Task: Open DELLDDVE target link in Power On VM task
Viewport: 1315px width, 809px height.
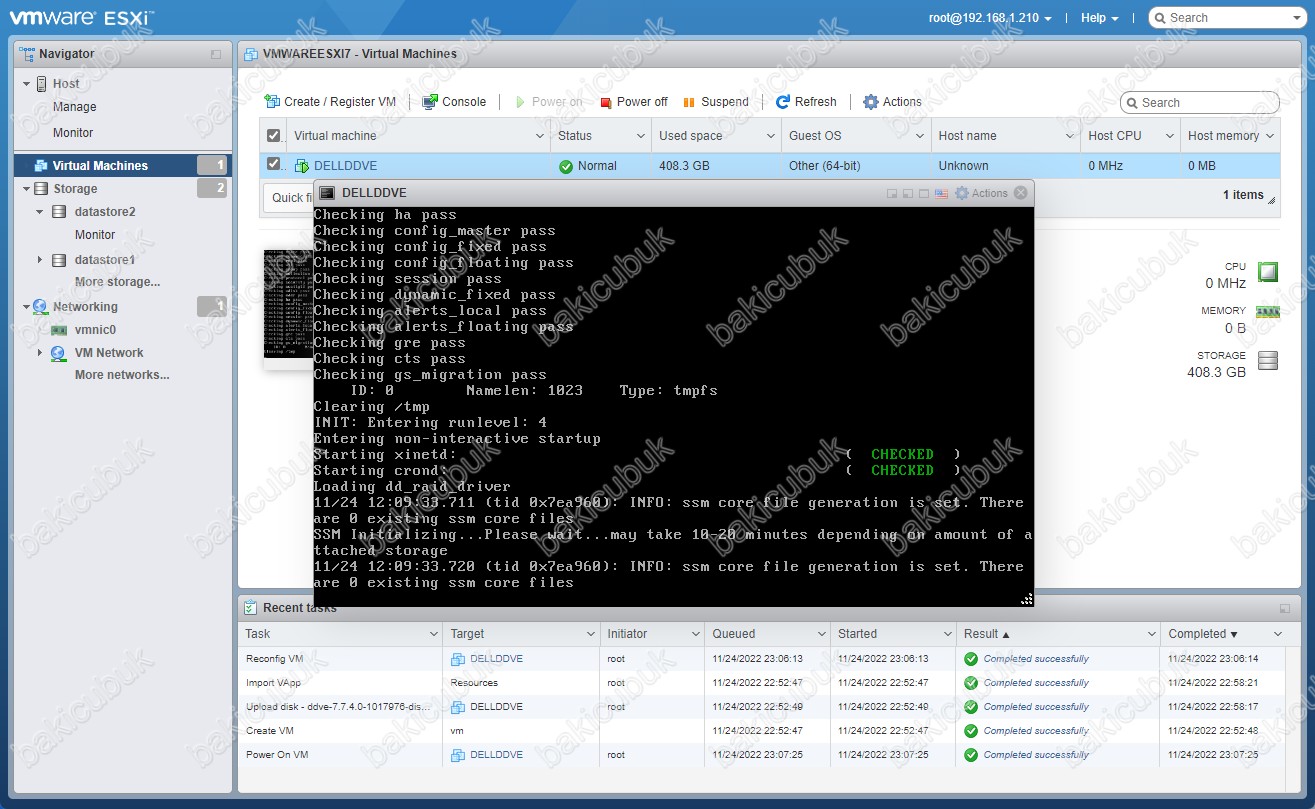Action: tap(496, 755)
